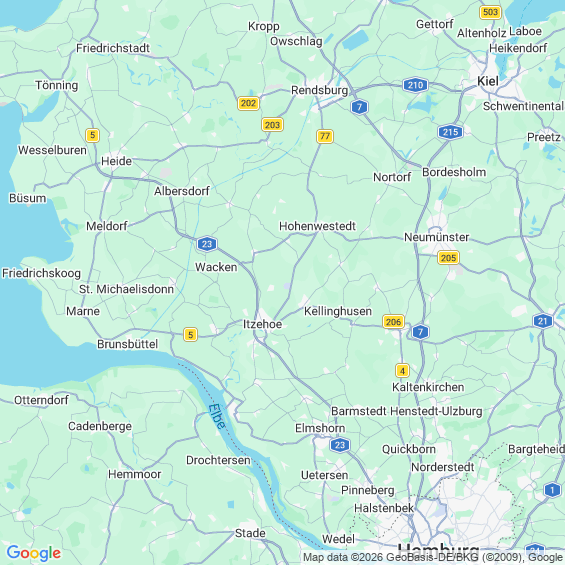Select the Heide town label
Image resolution: width=565 pixels, height=565 pixels.
click(116, 161)
